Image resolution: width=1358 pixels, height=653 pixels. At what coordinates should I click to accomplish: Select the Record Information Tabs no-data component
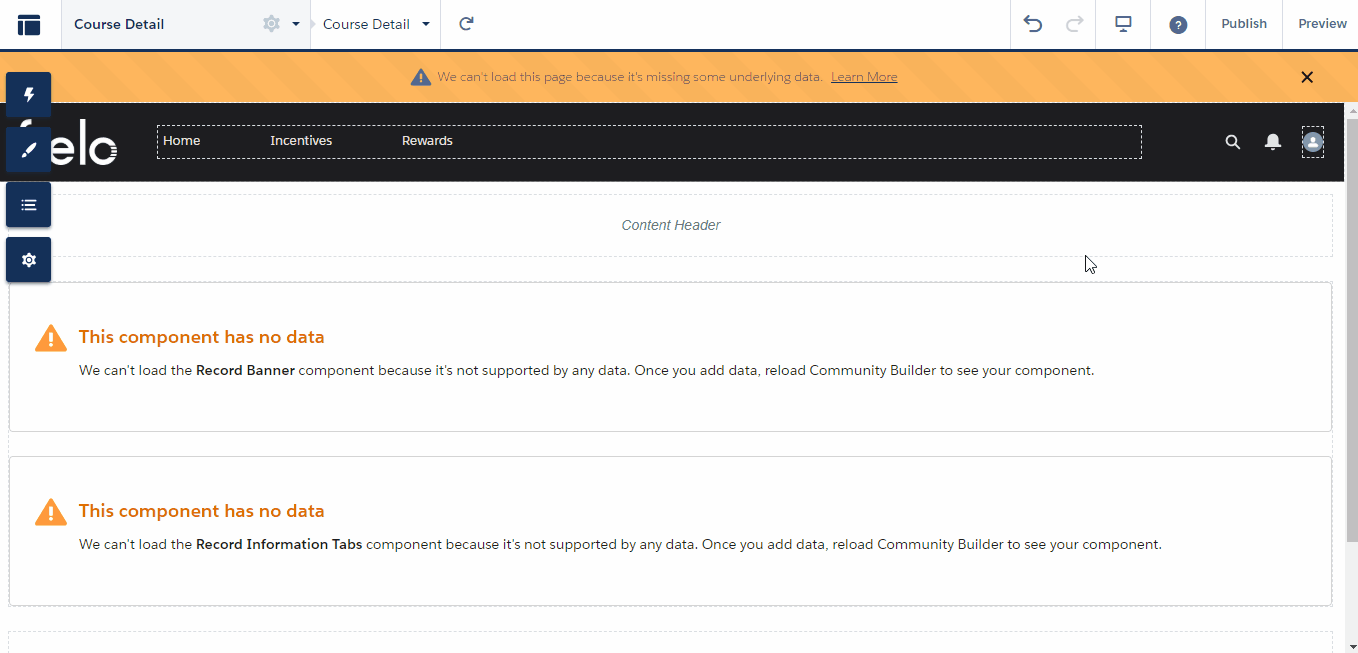click(671, 531)
